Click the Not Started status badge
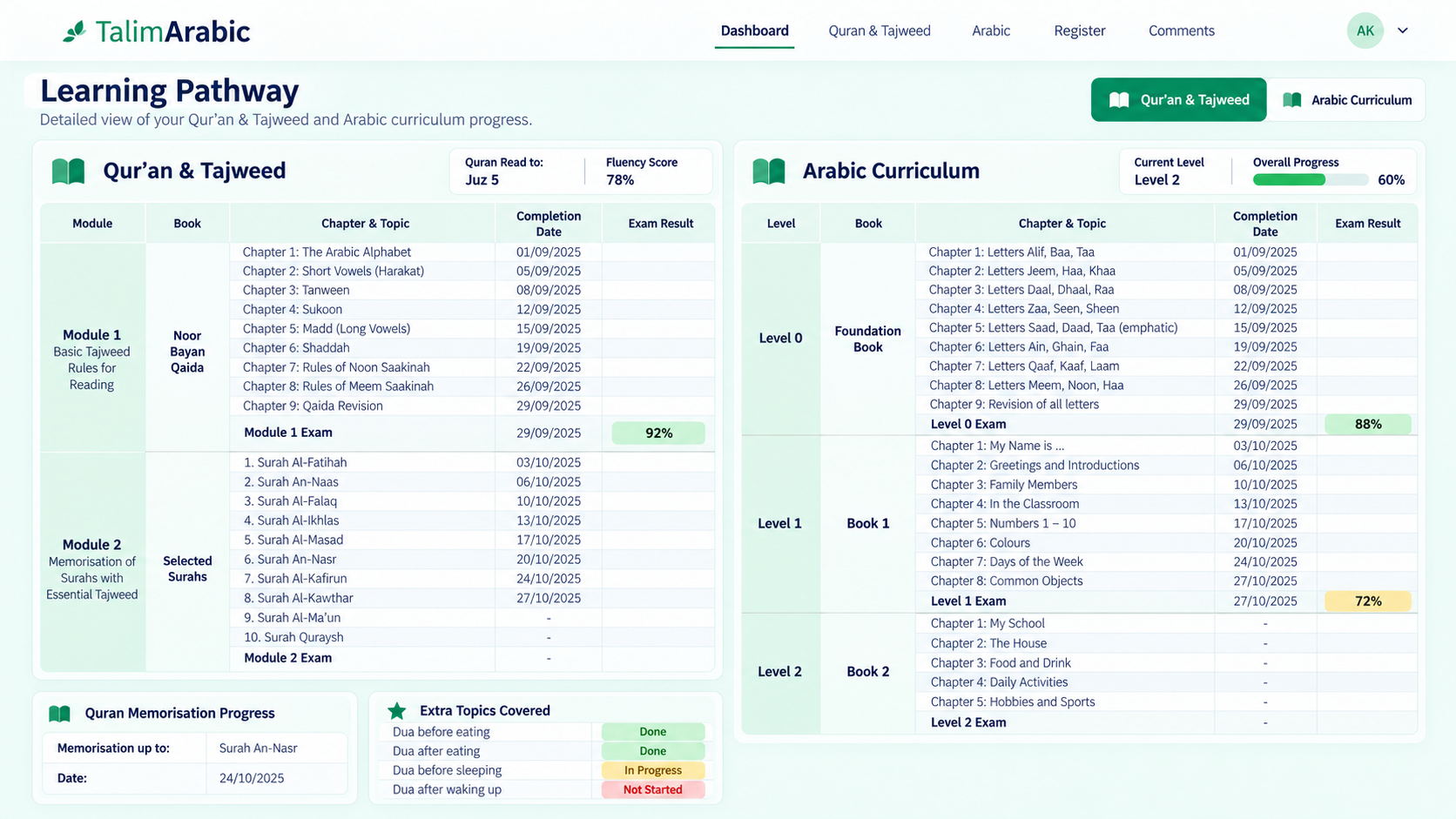The height and width of the screenshot is (819, 1456). click(652, 789)
